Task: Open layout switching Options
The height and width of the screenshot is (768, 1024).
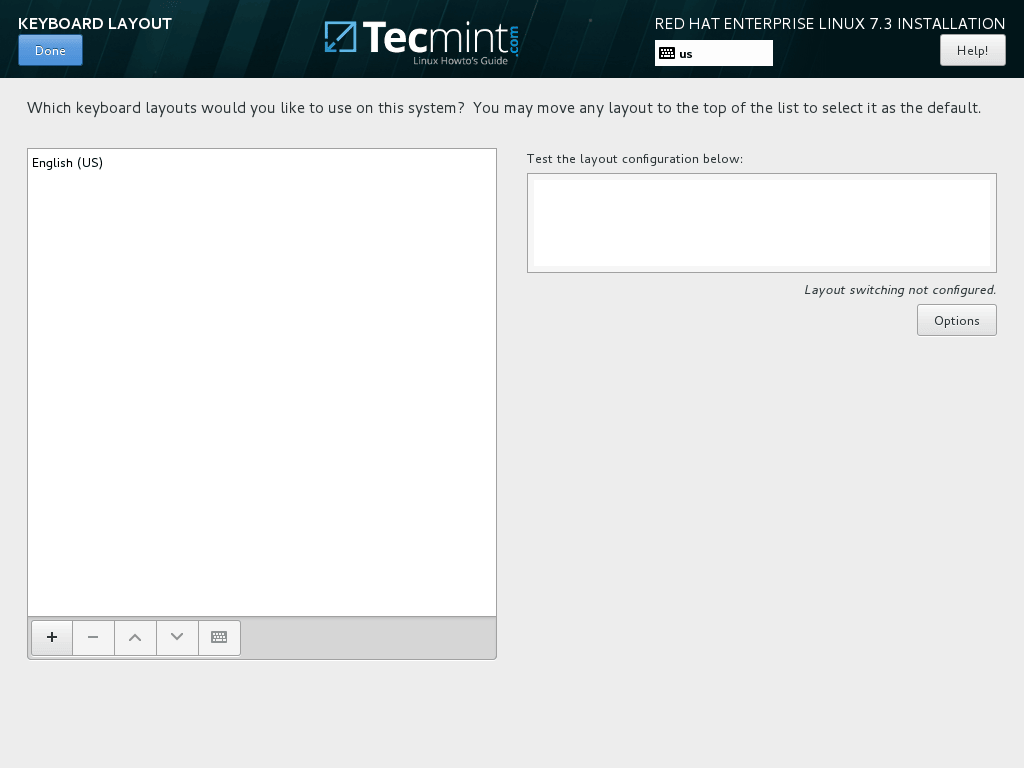Action: click(x=956, y=320)
